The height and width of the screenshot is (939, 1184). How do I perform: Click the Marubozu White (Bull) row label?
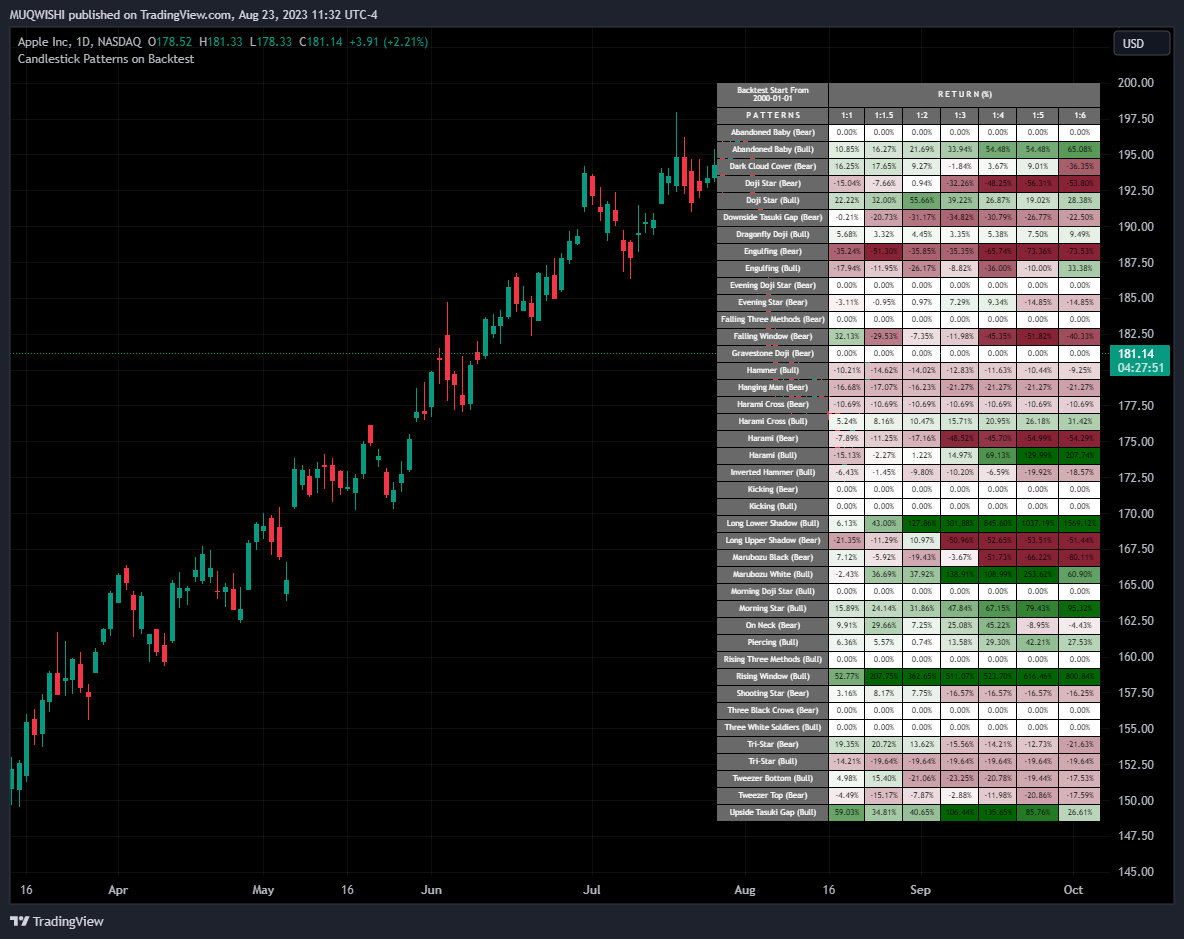(x=772, y=574)
